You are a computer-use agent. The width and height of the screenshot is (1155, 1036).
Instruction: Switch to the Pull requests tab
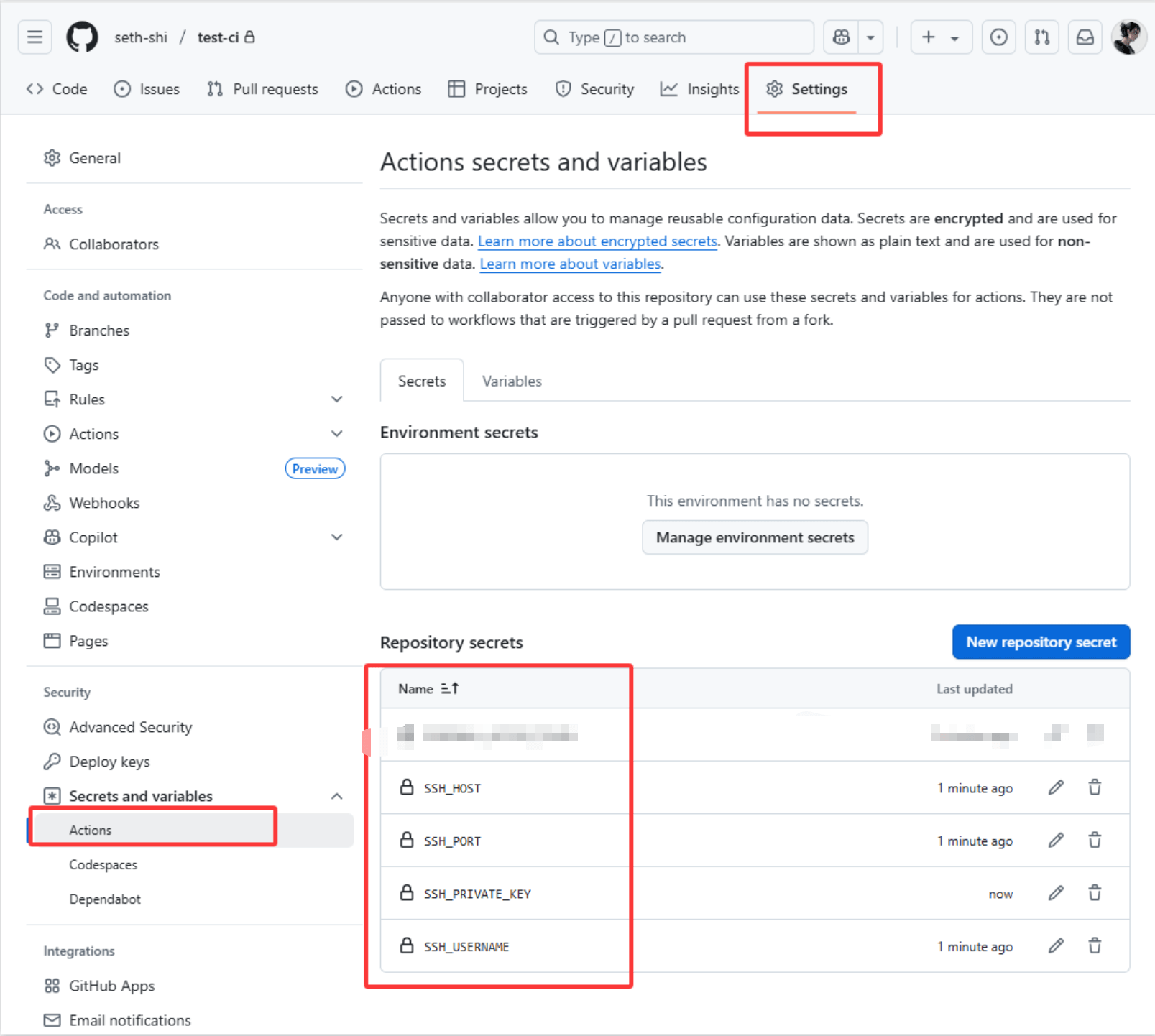[x=262, y=89]
